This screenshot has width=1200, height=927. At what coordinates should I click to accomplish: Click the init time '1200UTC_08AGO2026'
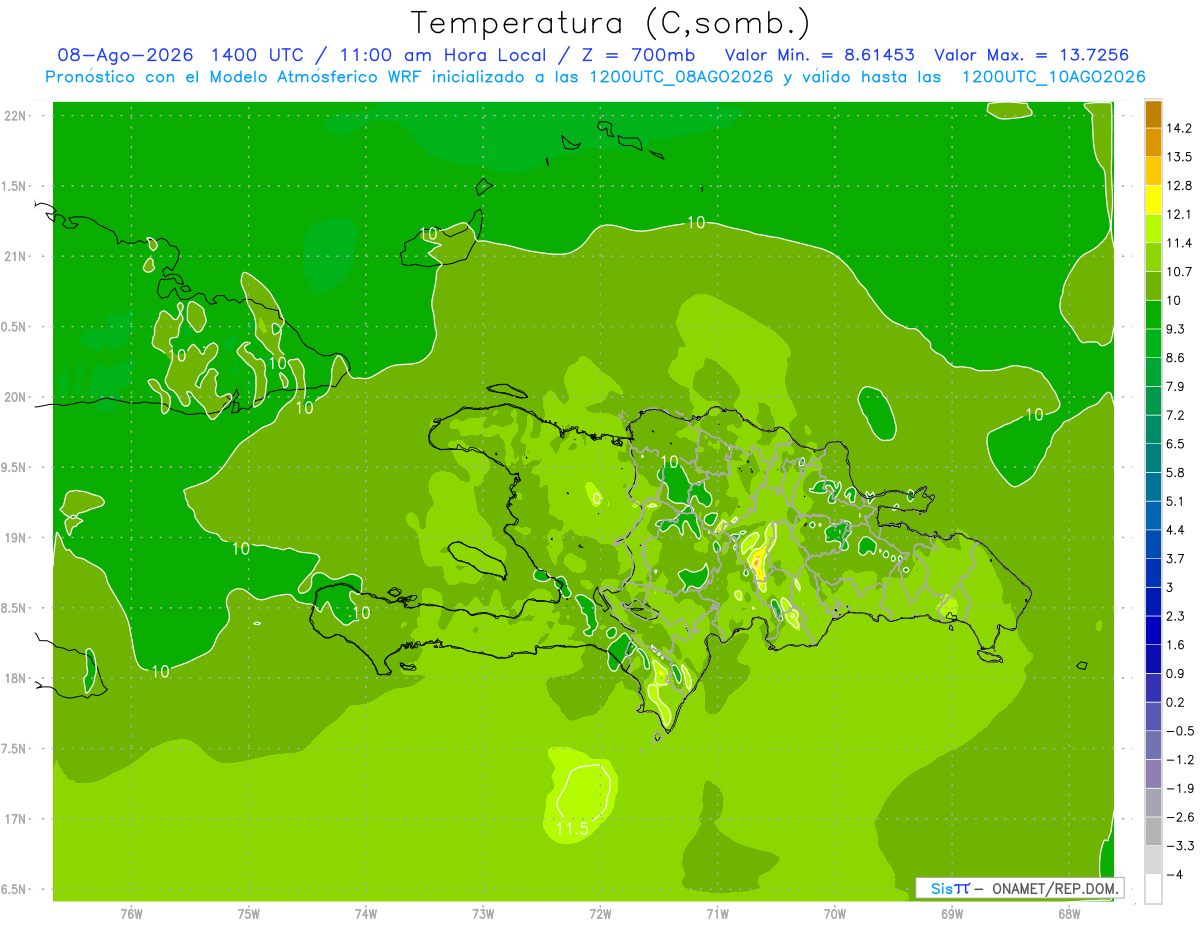pos(683,77)
